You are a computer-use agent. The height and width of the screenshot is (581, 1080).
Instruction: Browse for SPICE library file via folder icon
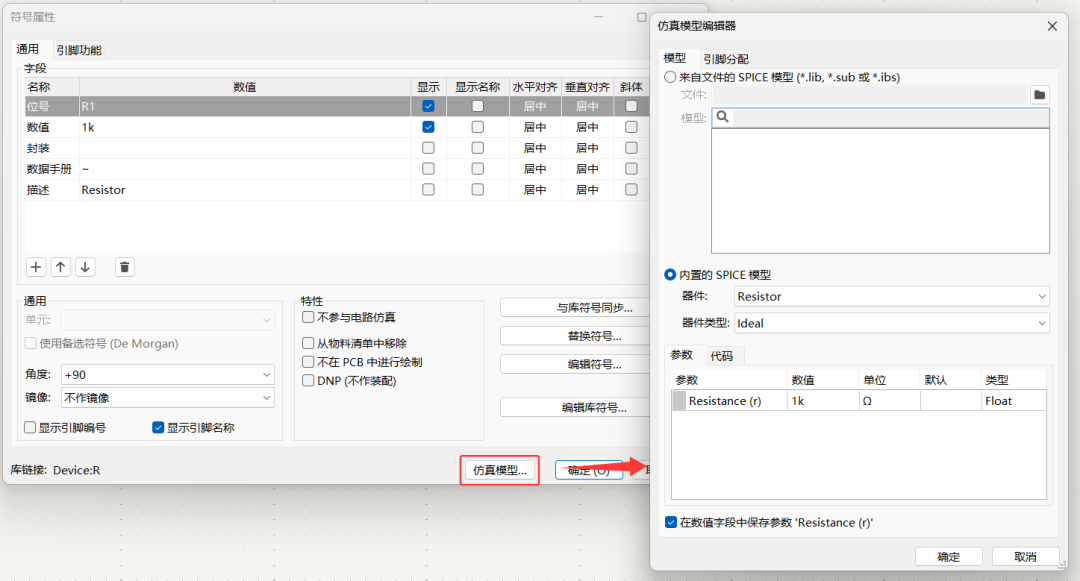click(x=1039, y=94)
